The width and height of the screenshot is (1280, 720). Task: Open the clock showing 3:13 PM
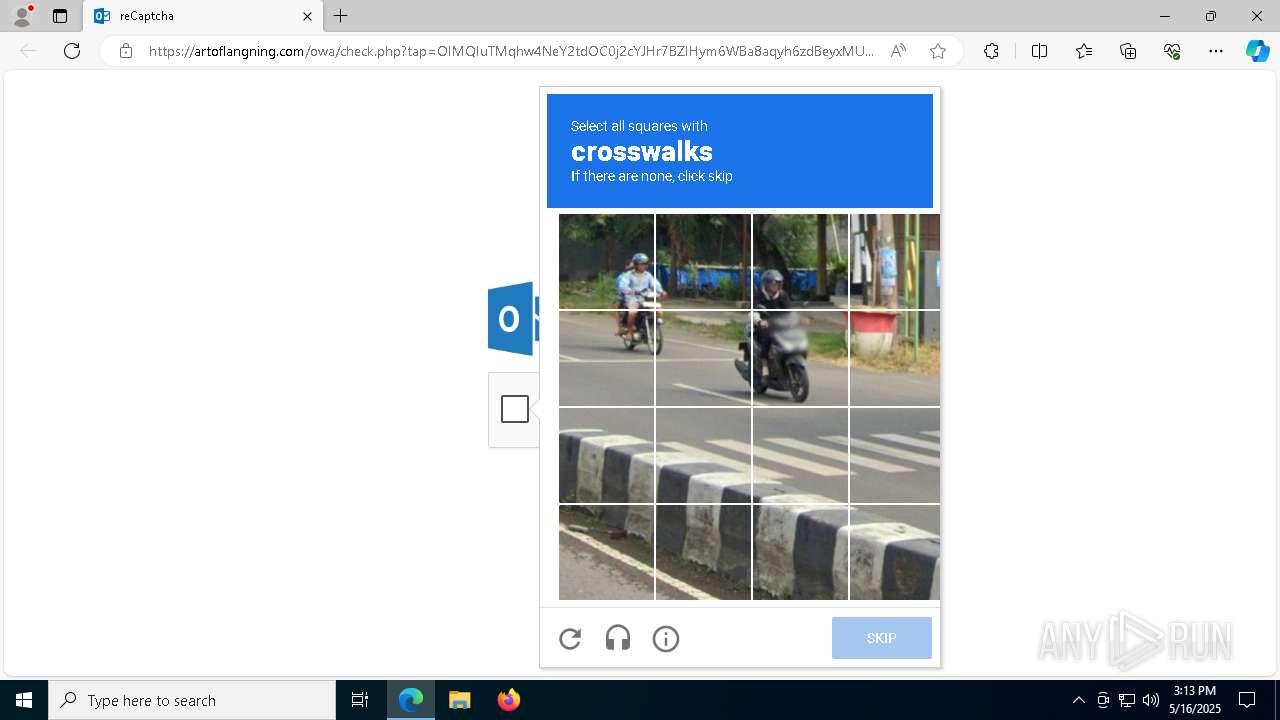tap(1195, 700)
